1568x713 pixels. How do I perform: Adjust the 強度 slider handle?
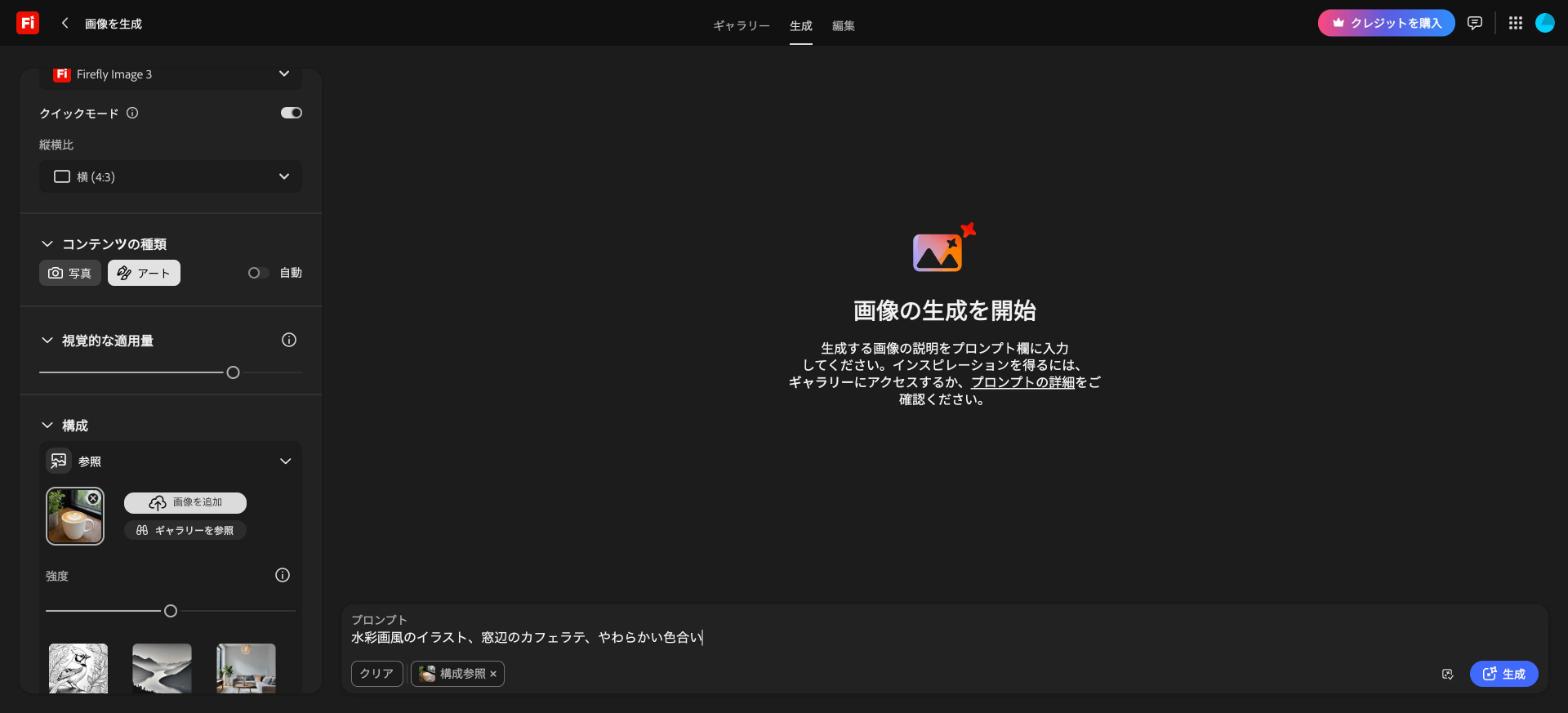[x=170, y=611]
